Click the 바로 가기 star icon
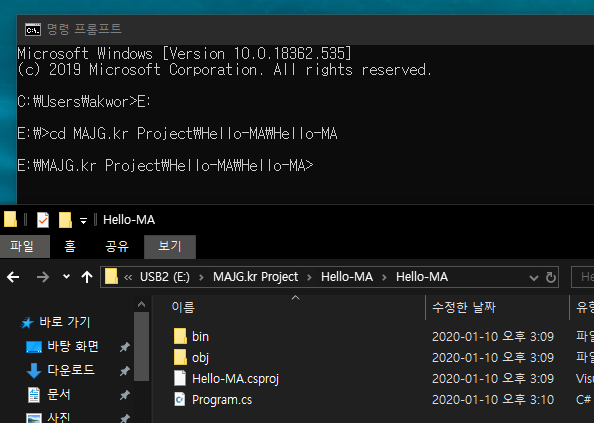Image resolution: width=594 pixels, height=423 pixels. point(27,323)
